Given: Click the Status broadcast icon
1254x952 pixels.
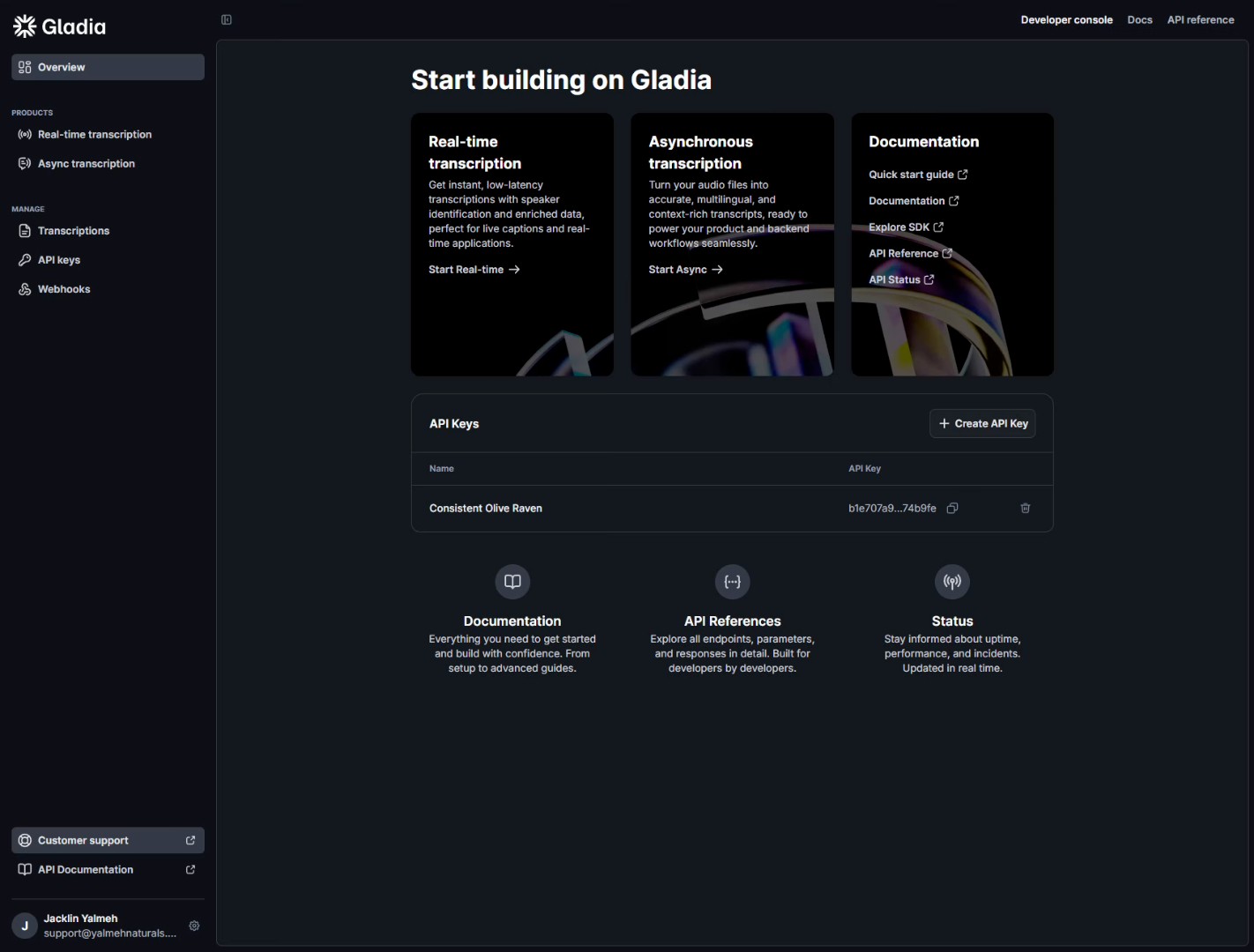Looking at the screenshot, I should (952, 582).
